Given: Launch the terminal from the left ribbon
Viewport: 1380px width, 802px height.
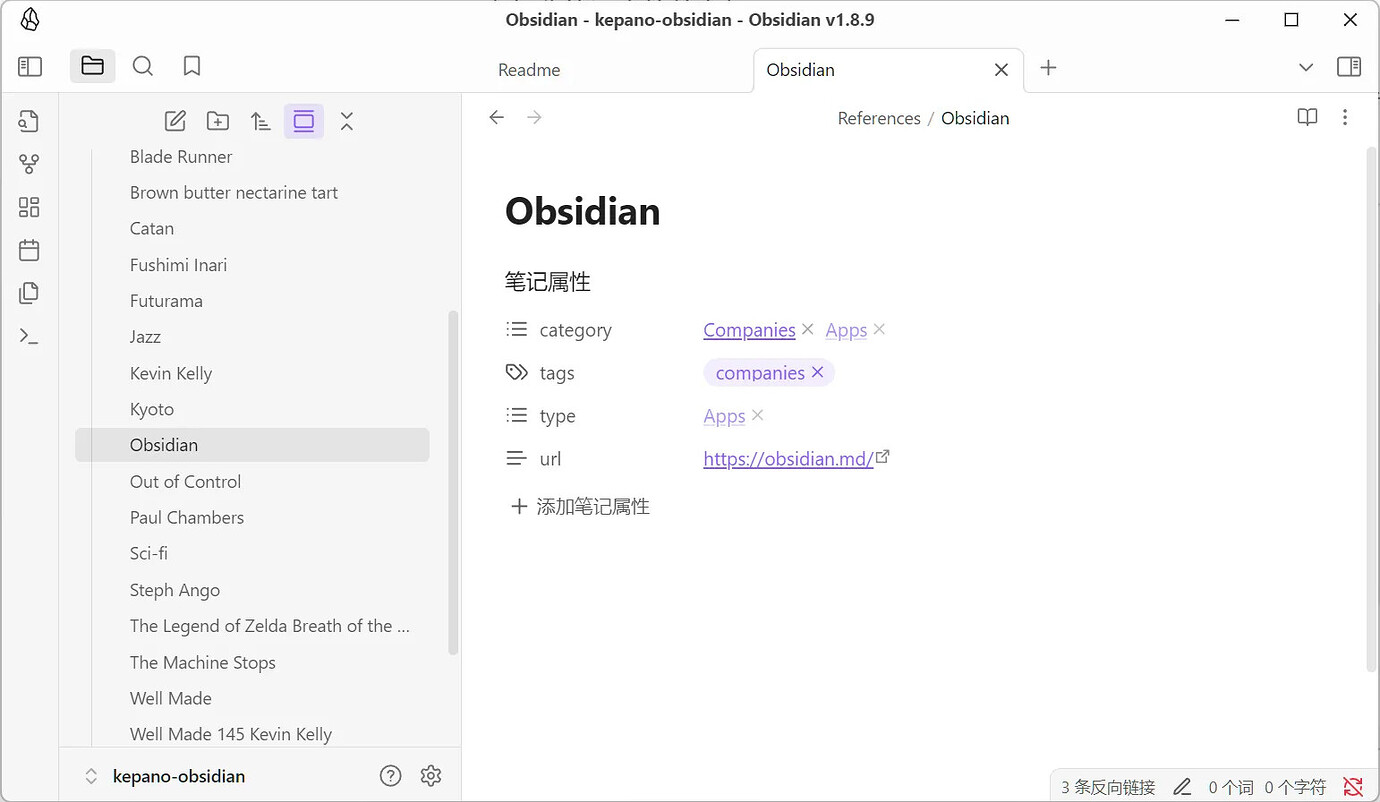Looking at the screenshot, I should point(29,335).
